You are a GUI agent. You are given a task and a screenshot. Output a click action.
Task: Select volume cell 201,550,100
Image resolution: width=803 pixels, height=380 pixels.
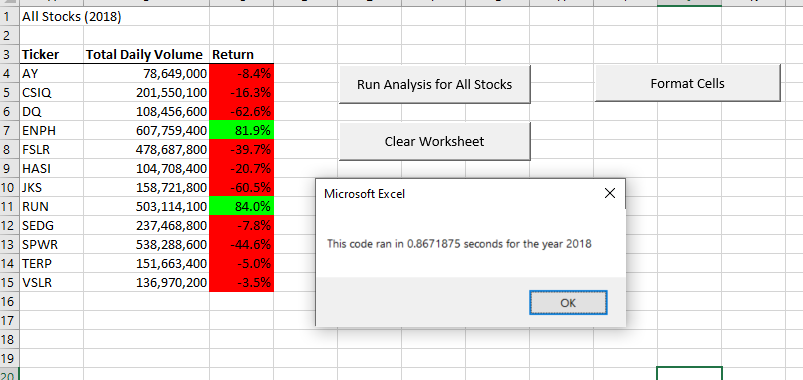click(146, 93)
